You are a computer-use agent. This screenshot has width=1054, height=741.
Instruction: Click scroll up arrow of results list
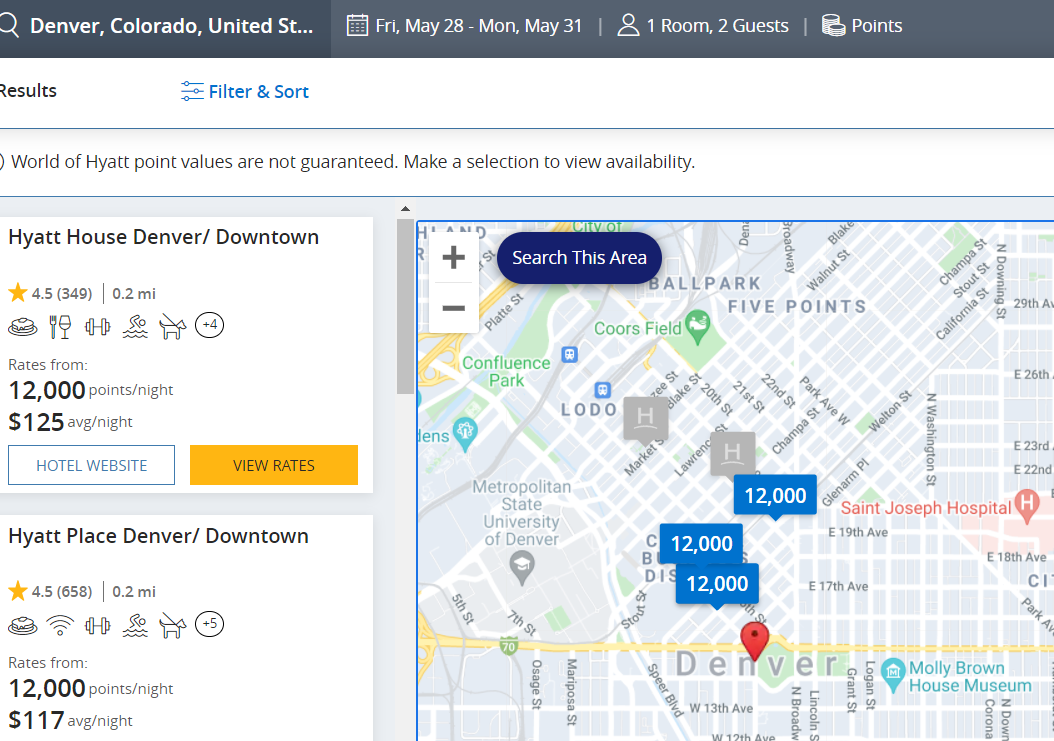point(405,209)
